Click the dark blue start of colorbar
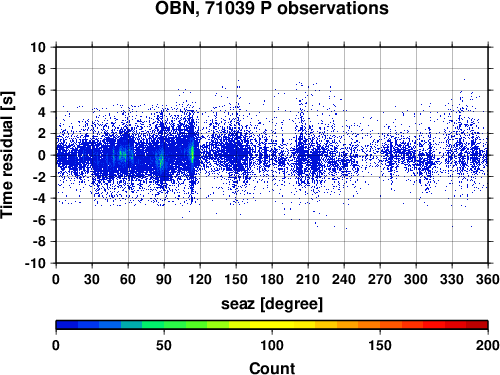 pos(67,325)
